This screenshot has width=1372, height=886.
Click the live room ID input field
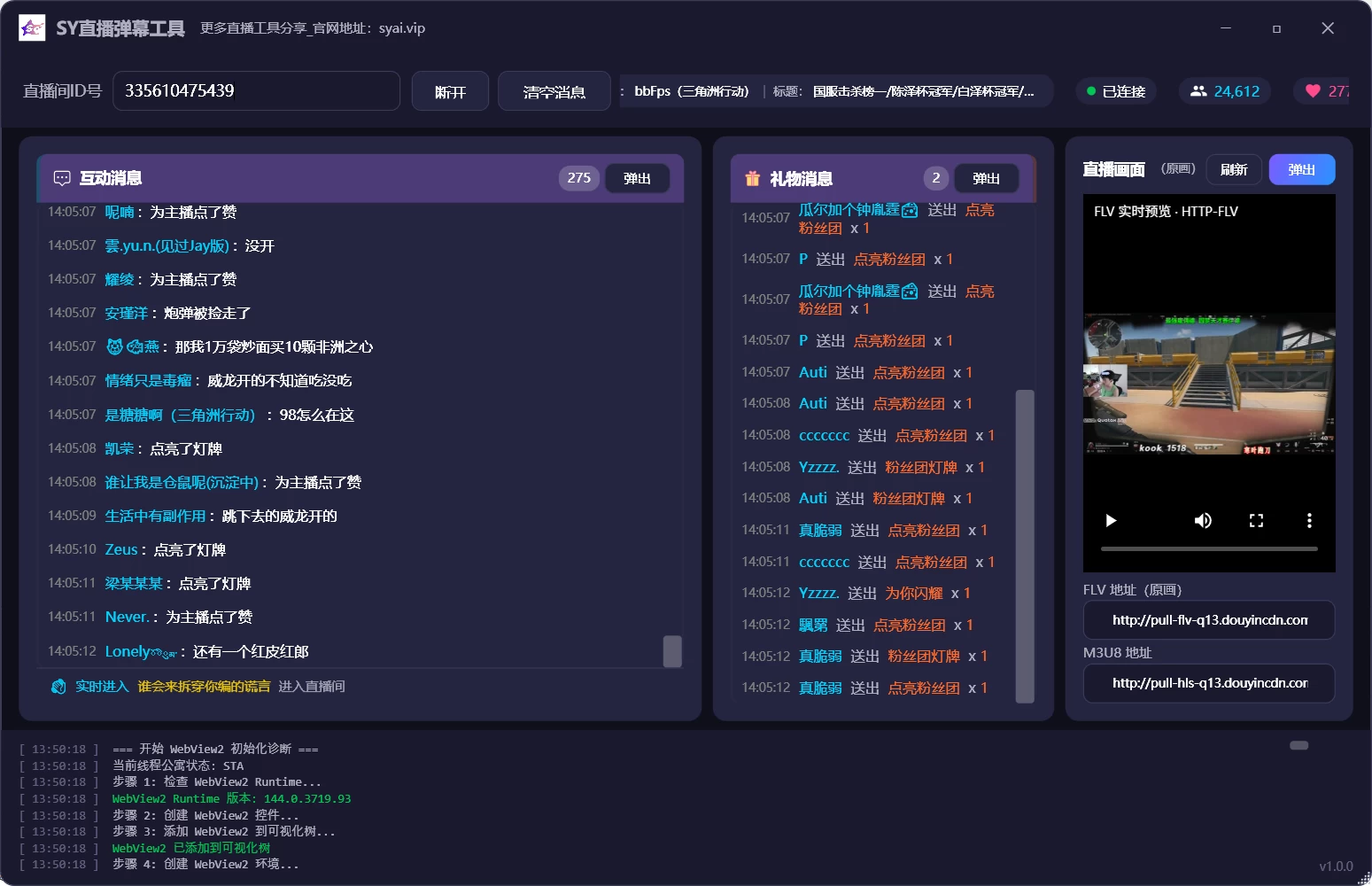click(x=256, y=91)
